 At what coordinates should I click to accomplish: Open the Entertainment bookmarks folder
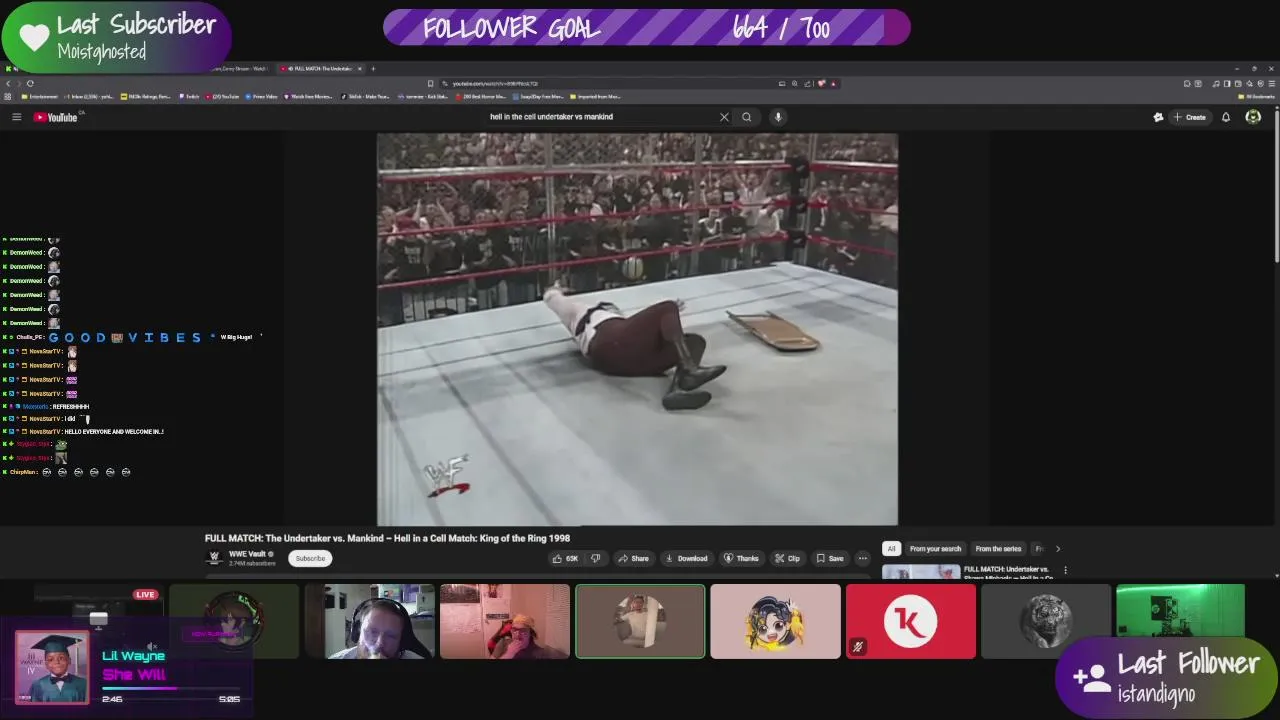click(x=40, y=97)
